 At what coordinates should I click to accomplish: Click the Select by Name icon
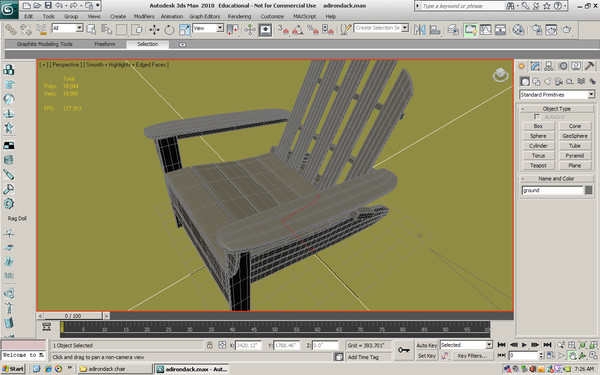[x=106, y=30]
